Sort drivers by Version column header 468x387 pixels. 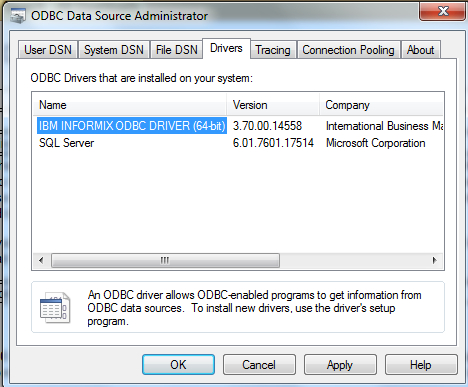click(x=273, y=105)
